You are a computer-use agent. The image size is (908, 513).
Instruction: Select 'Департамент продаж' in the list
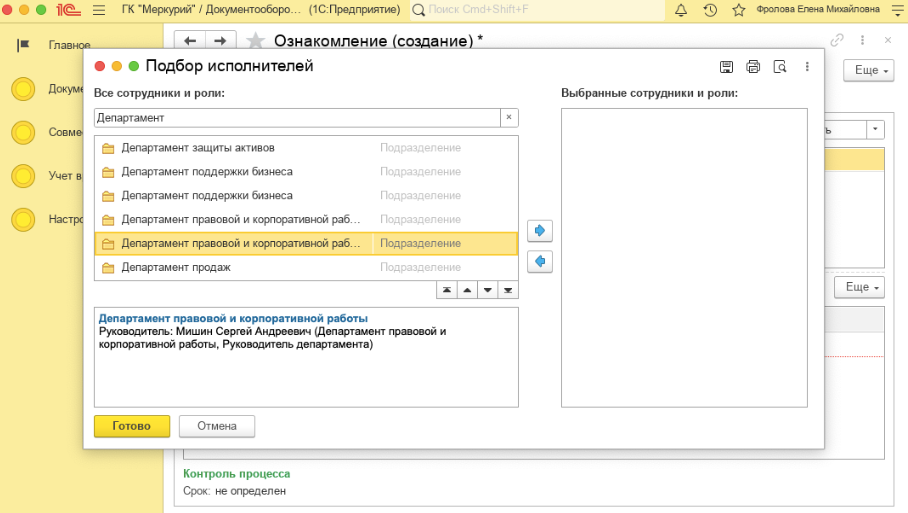[x=176, y=267]
